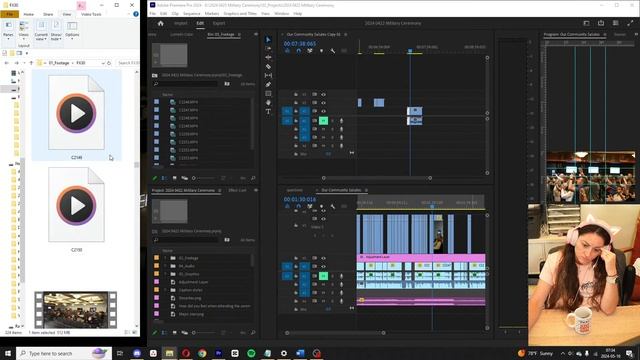
Task: Switch the lower Project panel to freeform view
Action: tap(184, 333)
